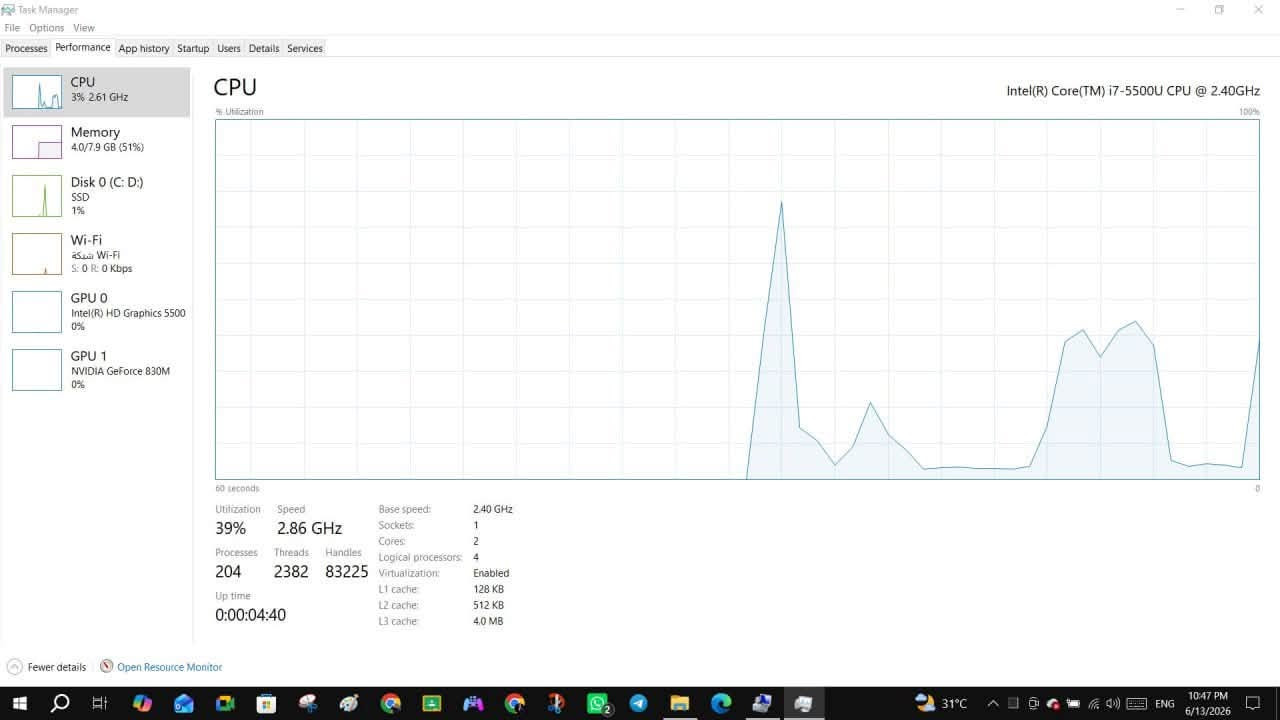This screenshot has height=720, width=1280.
Task: Open the File menu
Action: (12, 28)
